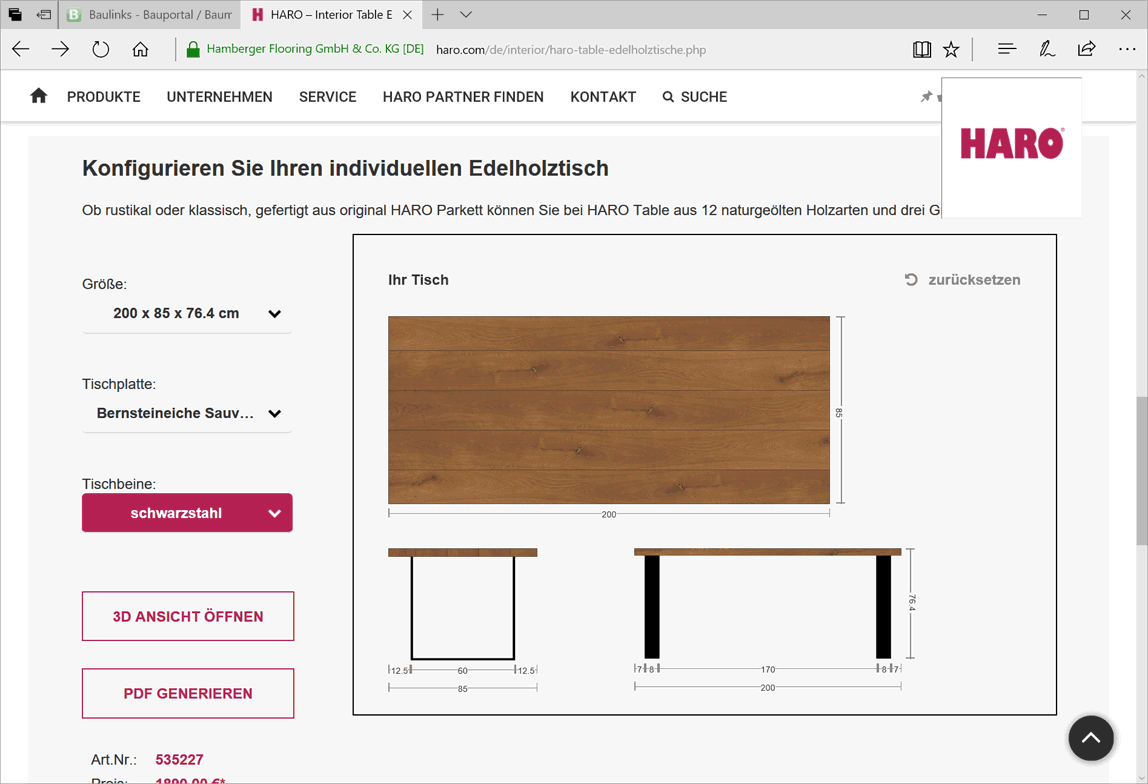Open the browser Hub panel
The width and height of the screenshot is (1148, 784).
click(1007, 49)
